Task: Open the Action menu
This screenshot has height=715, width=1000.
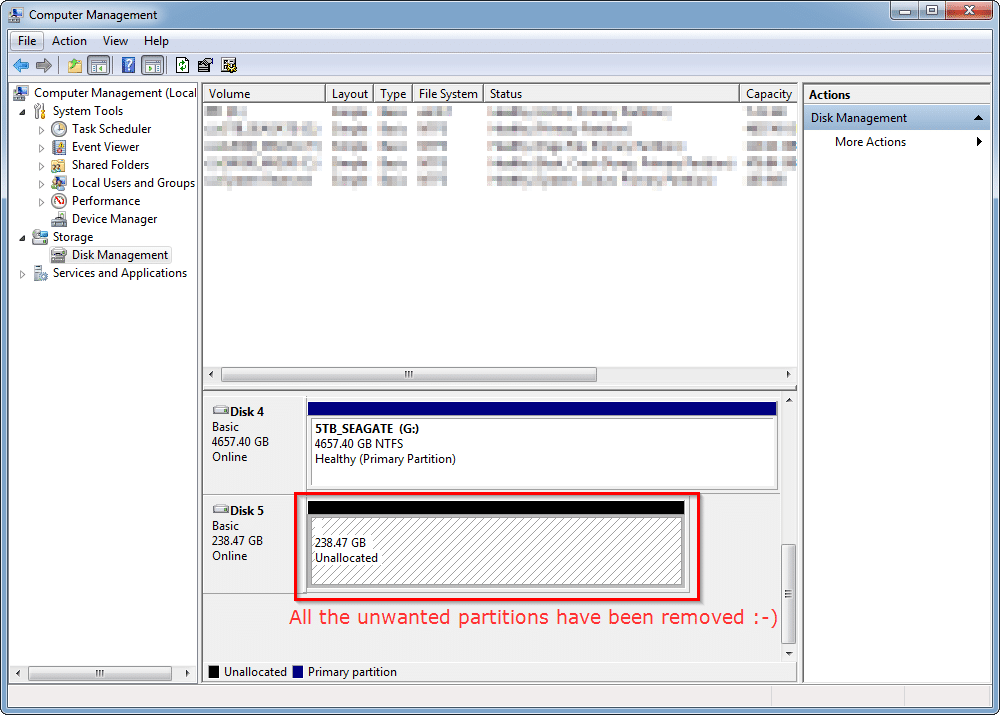Action: pos(69,41)
